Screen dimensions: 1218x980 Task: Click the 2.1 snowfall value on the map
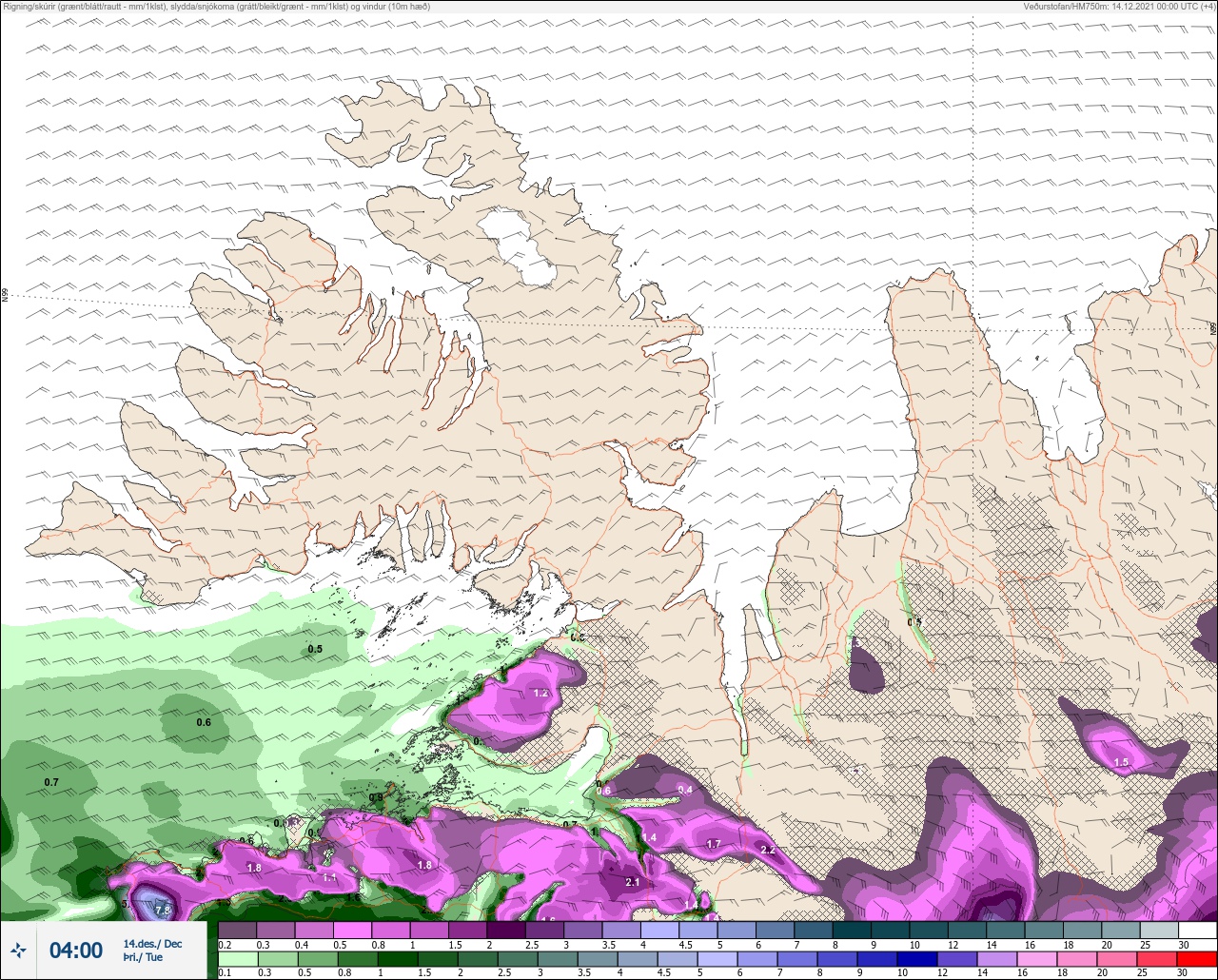click(633, 882)
